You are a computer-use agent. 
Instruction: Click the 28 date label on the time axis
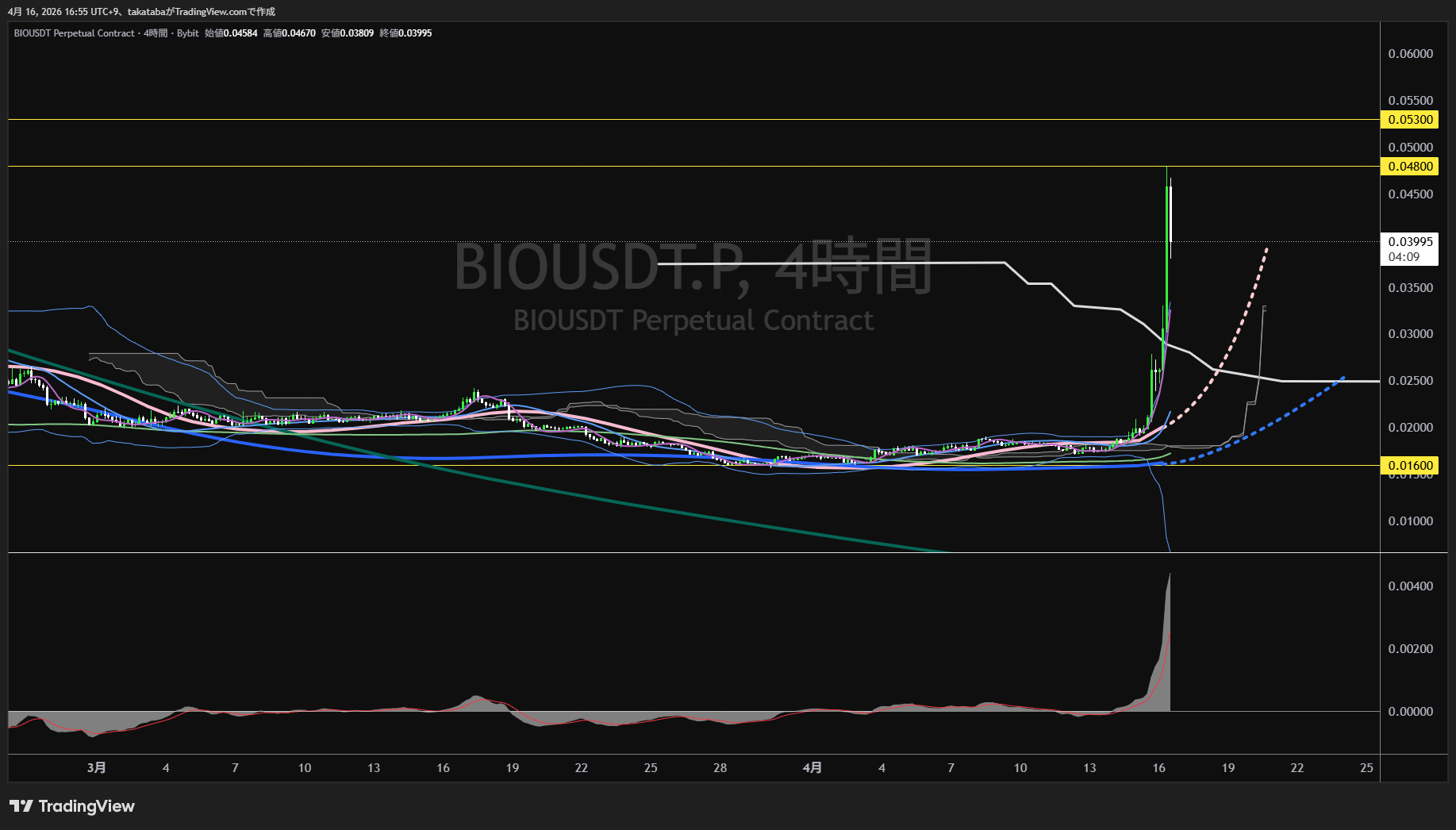[x=720, y=768]
